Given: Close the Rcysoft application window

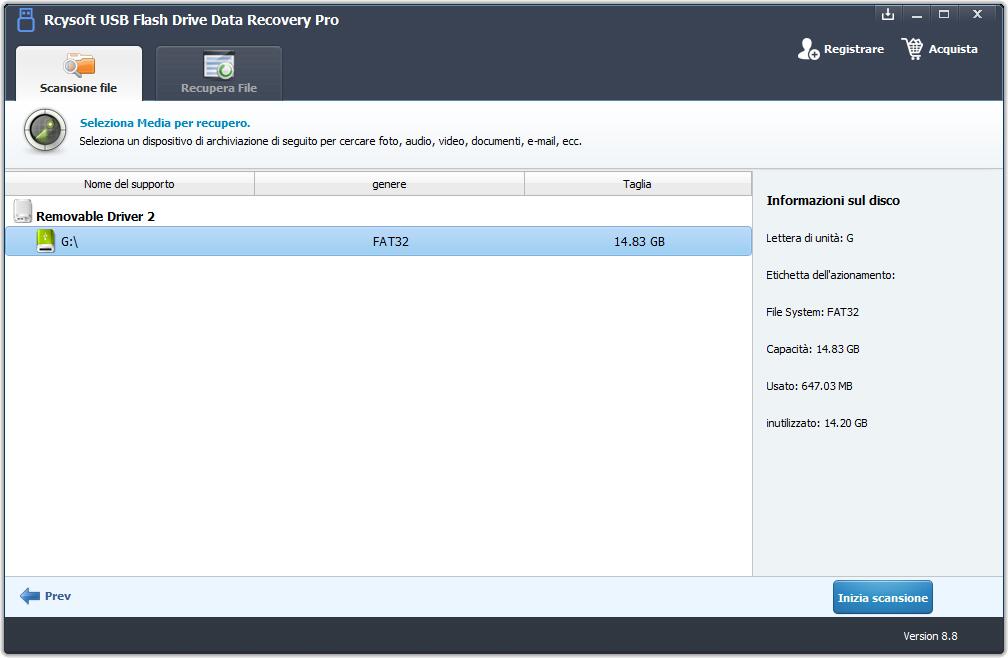Looking at the screenshot, I should click(978, 14).
